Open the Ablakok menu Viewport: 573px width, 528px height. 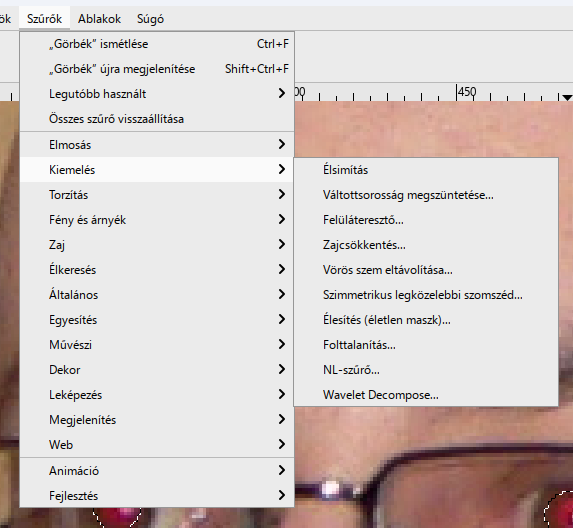click(99, 19)
